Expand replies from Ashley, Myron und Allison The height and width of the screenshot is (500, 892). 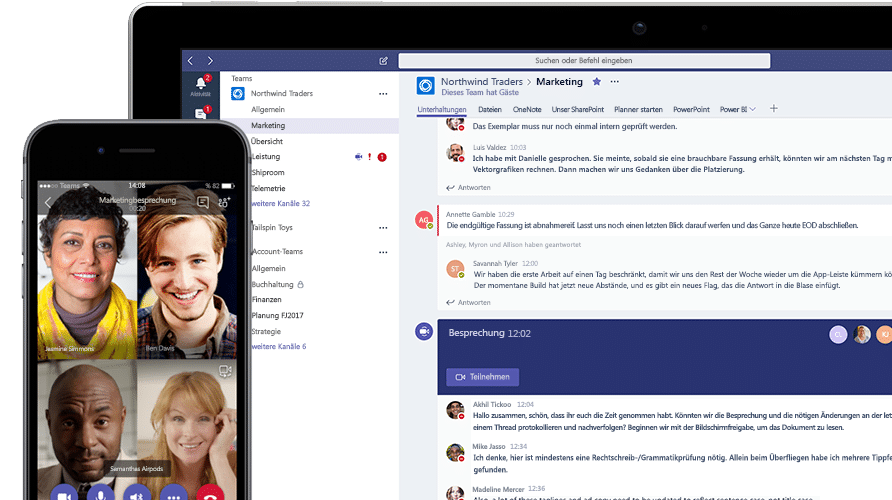[513, 245]
